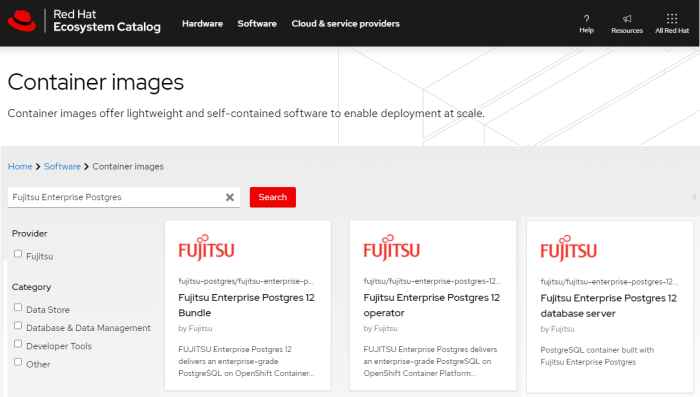Open the Resources megaphone icon
The image size is (700, 397).
(x=627, y=19)
